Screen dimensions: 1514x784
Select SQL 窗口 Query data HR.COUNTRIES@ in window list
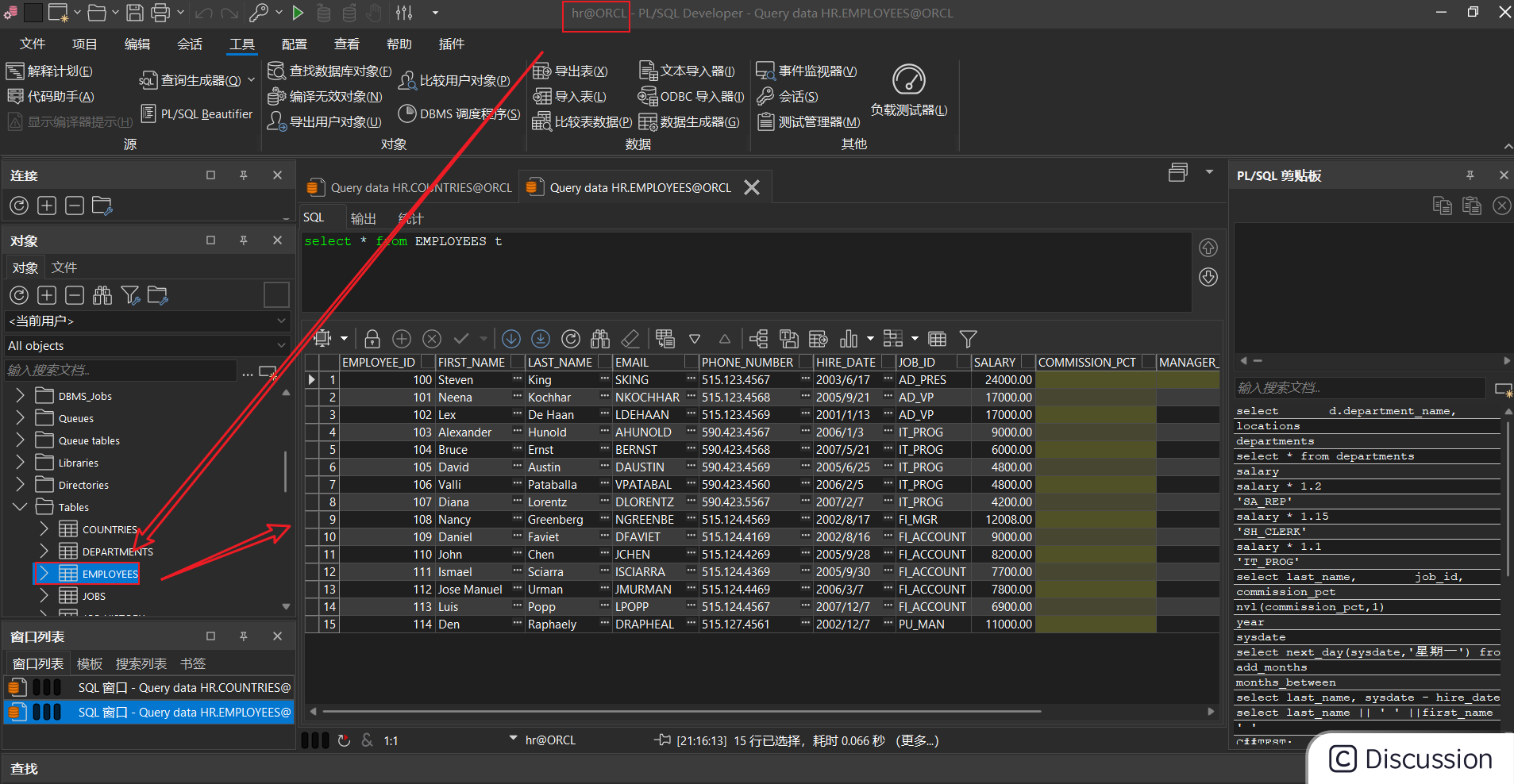148,687
